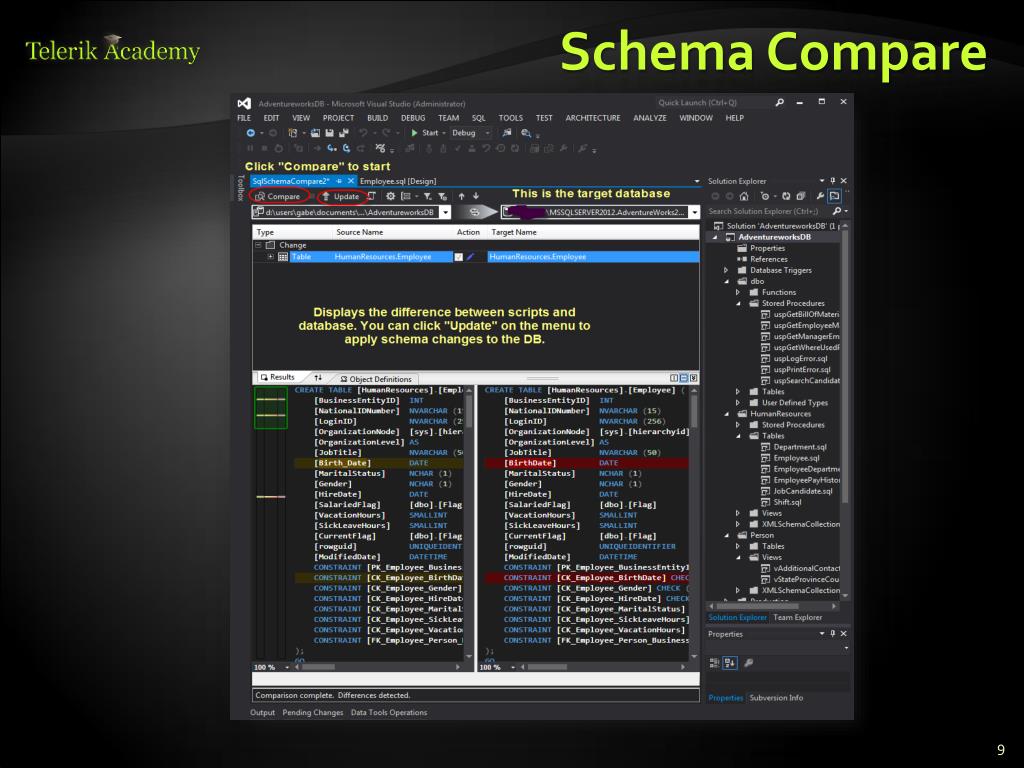Click the Search Solution Explorer field

tap(769, 211)
